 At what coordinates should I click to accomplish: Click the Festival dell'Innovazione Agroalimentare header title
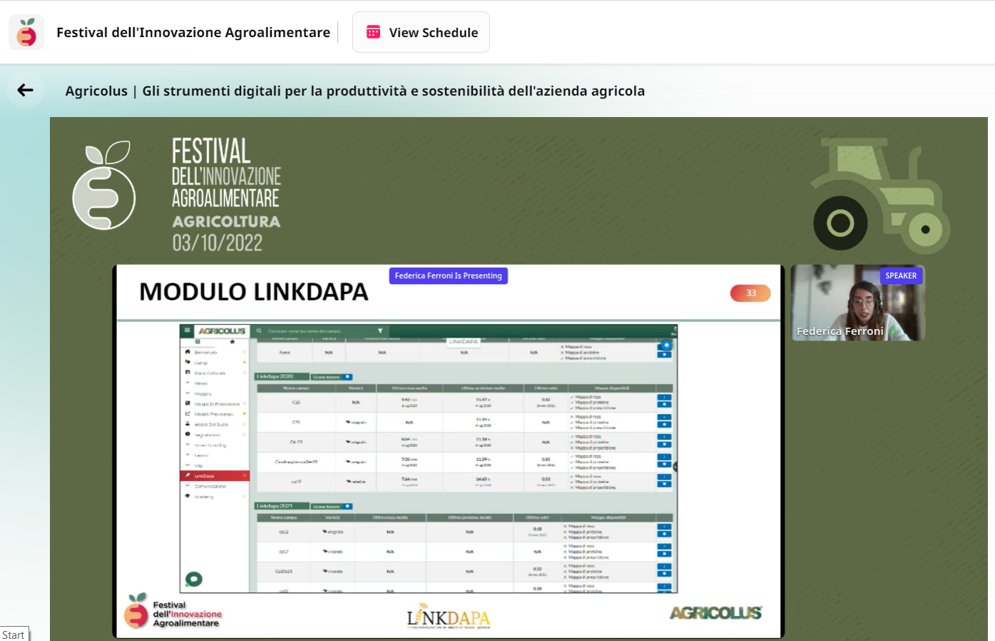(x=193, y=32)
